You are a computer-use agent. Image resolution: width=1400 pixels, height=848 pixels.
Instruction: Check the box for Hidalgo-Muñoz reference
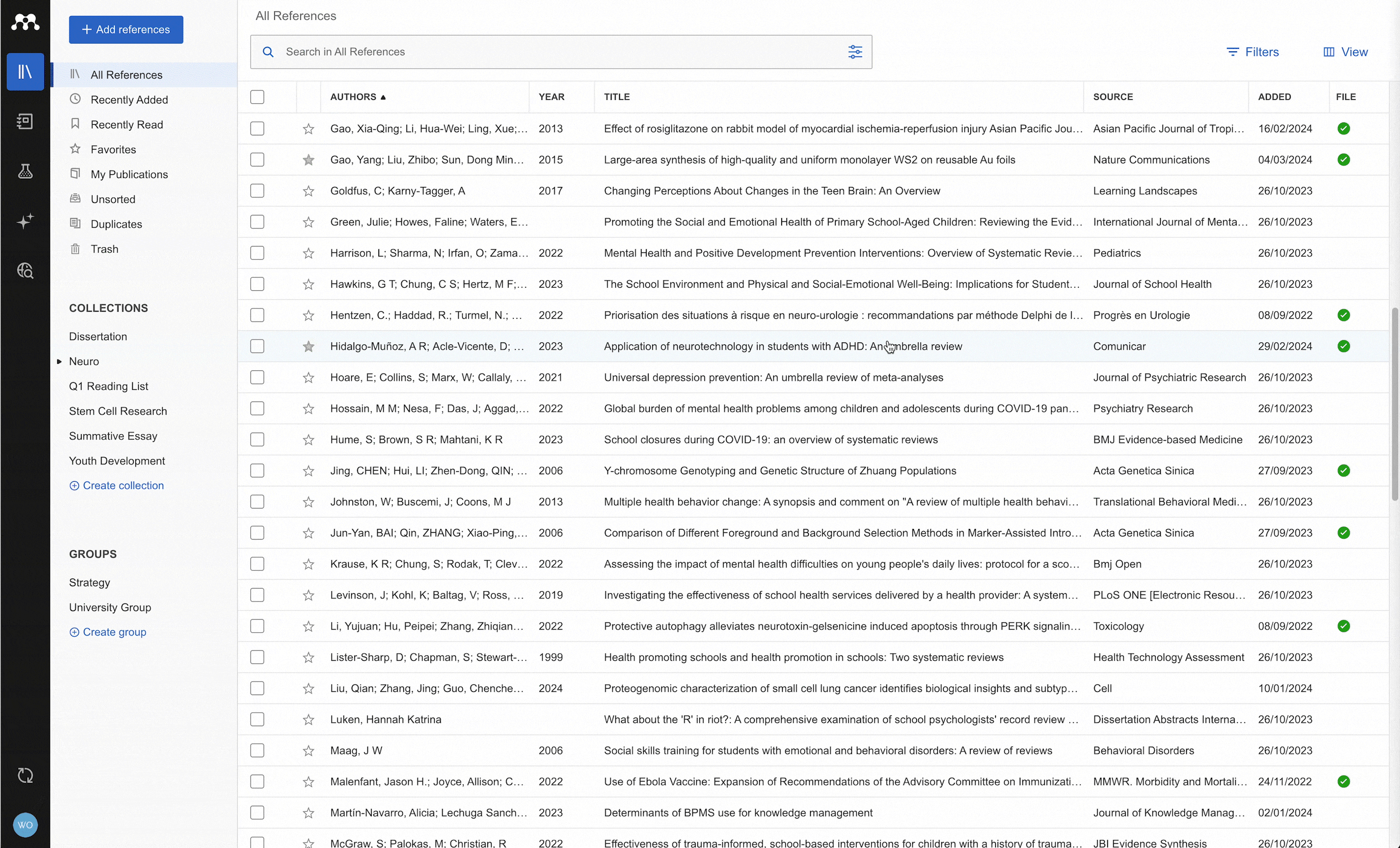tap(257, 346)
